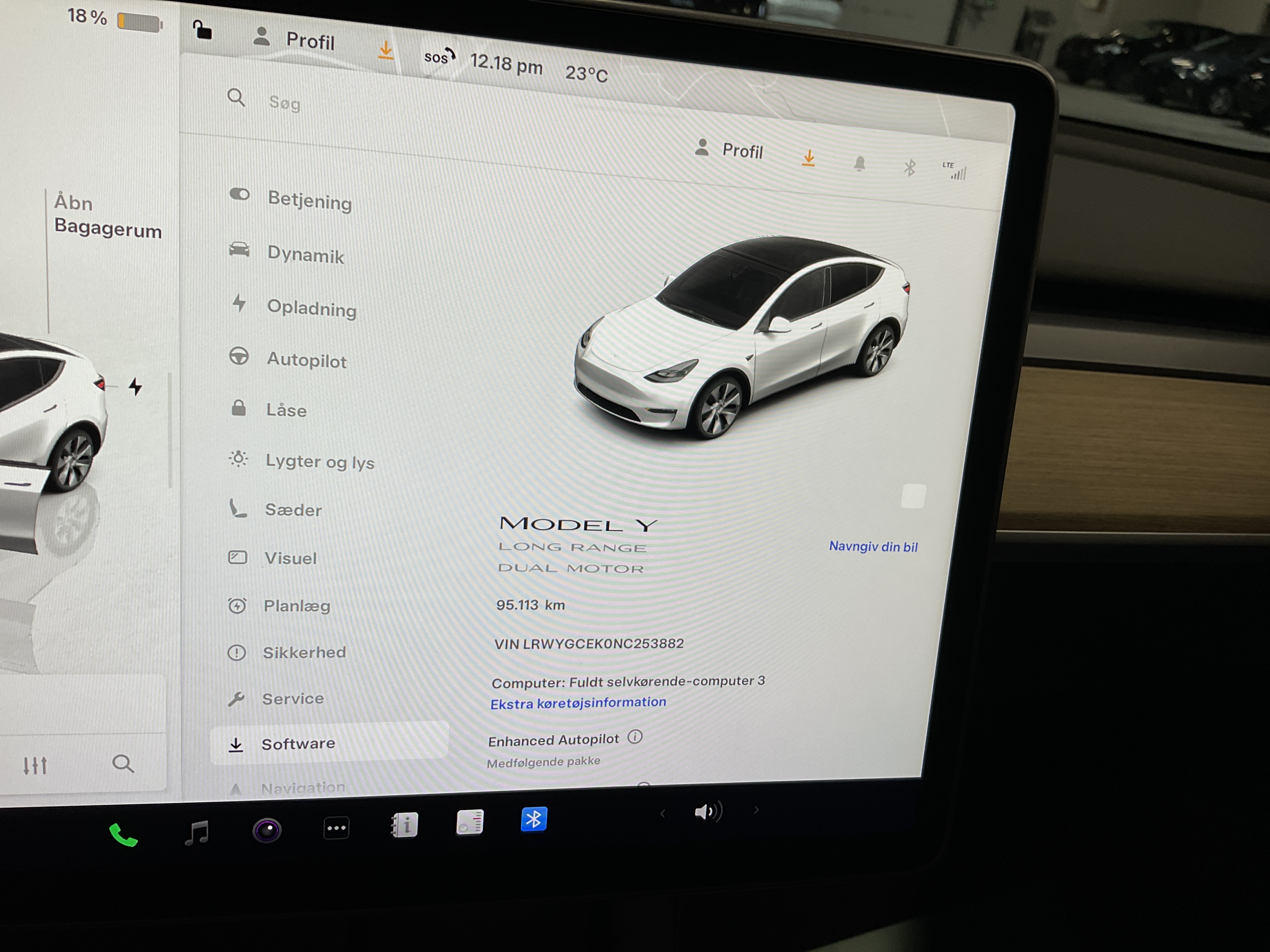1270x952 pixels.
Task: Tap the Bluetooth icon in settings header
Action: [909, 167]
